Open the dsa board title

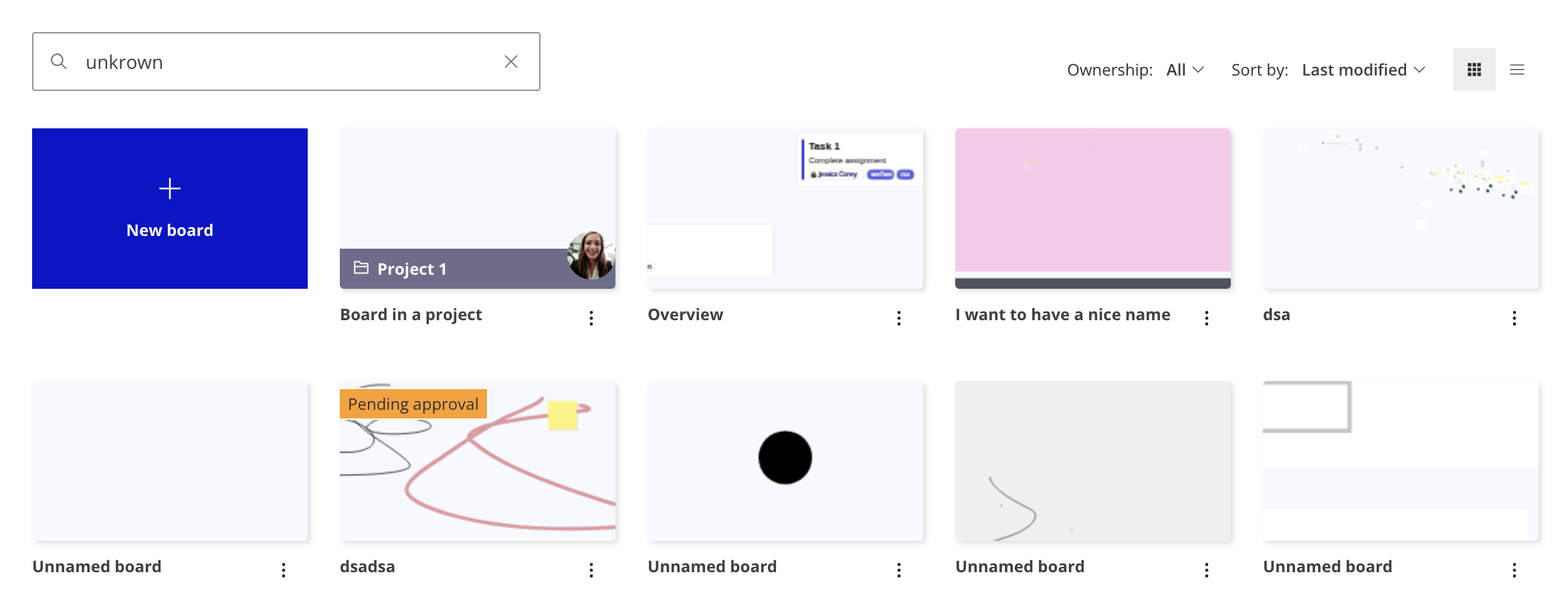click(1276, 314)
